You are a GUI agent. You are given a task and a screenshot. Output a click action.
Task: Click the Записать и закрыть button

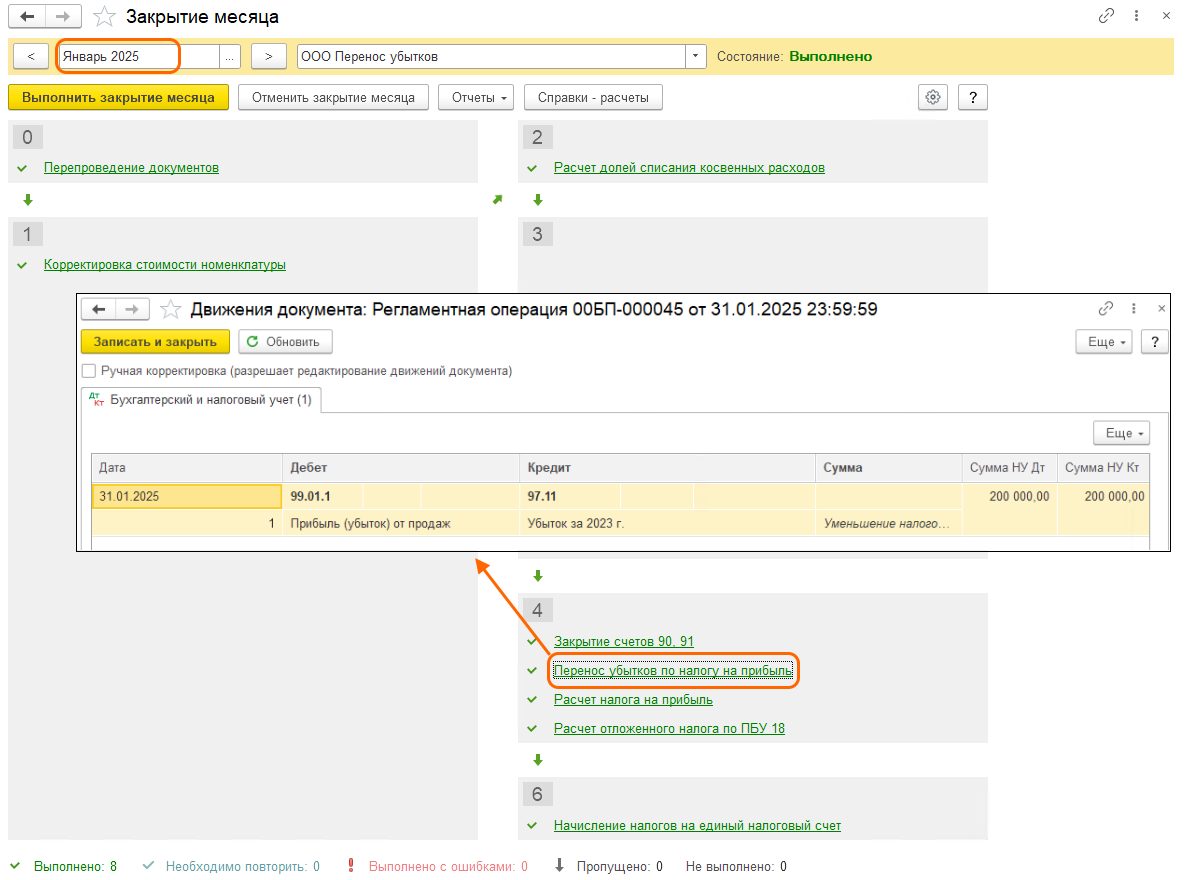(x=155, y=341)
